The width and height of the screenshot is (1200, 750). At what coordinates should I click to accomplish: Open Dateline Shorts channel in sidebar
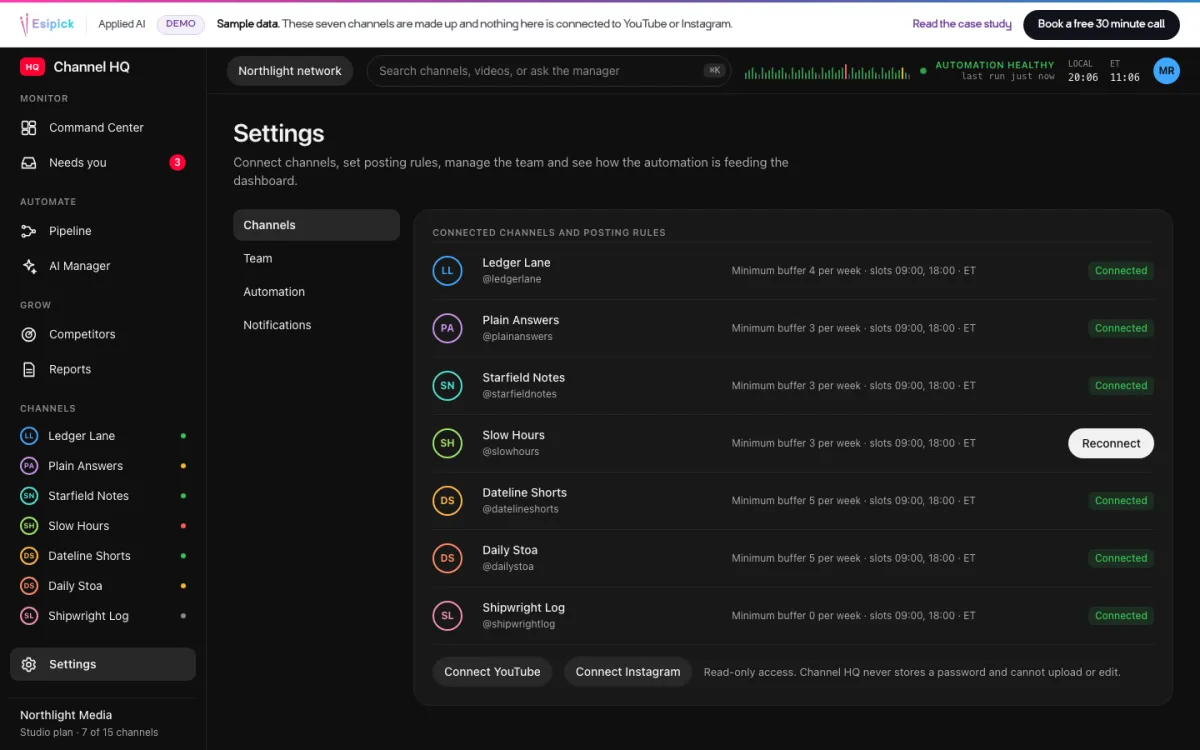(x=103, y=556)
